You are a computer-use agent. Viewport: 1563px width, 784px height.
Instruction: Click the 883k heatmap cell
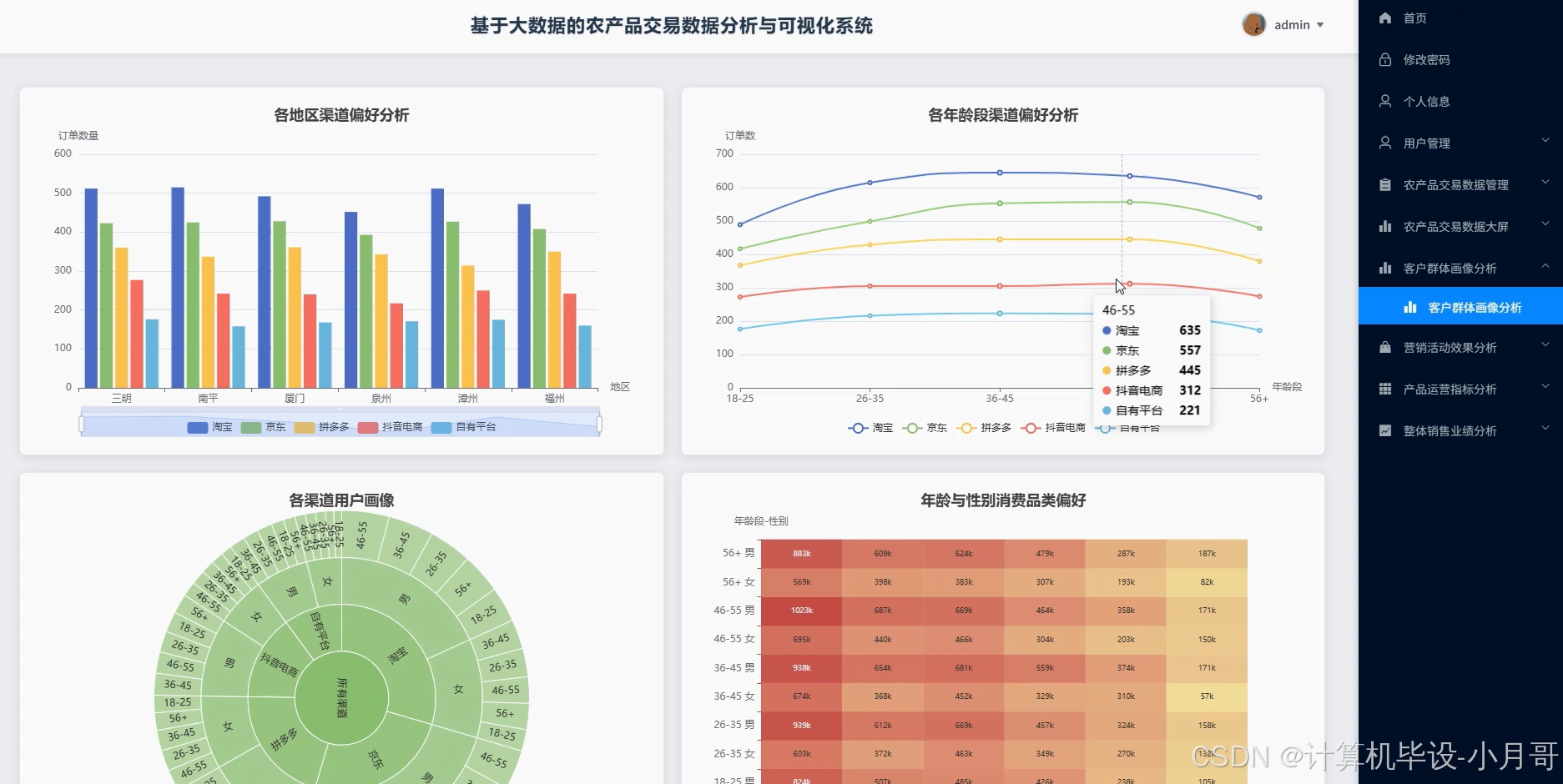coord(801,554)
